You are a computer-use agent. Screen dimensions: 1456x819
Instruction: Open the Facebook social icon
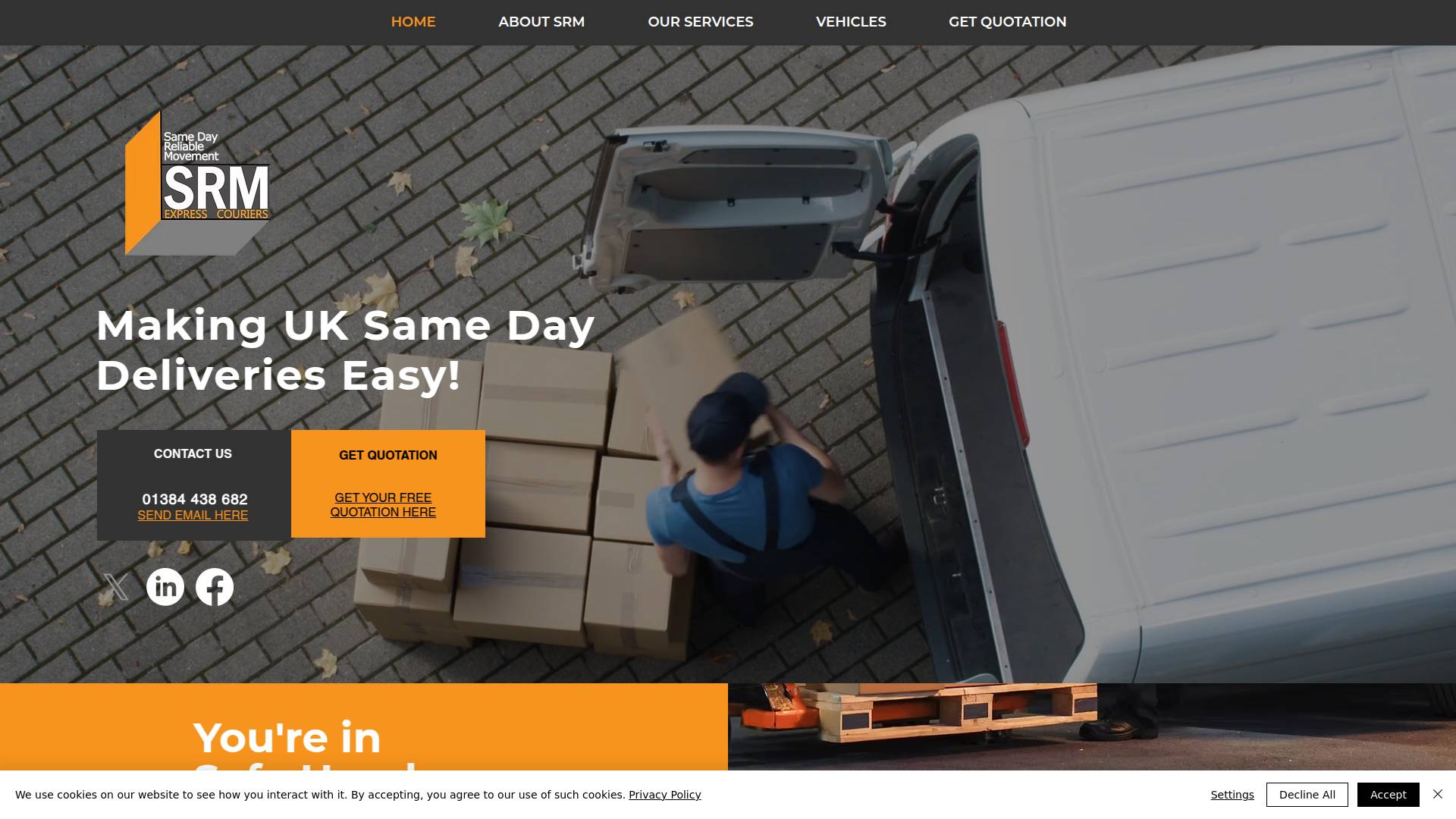click(215, 587)
